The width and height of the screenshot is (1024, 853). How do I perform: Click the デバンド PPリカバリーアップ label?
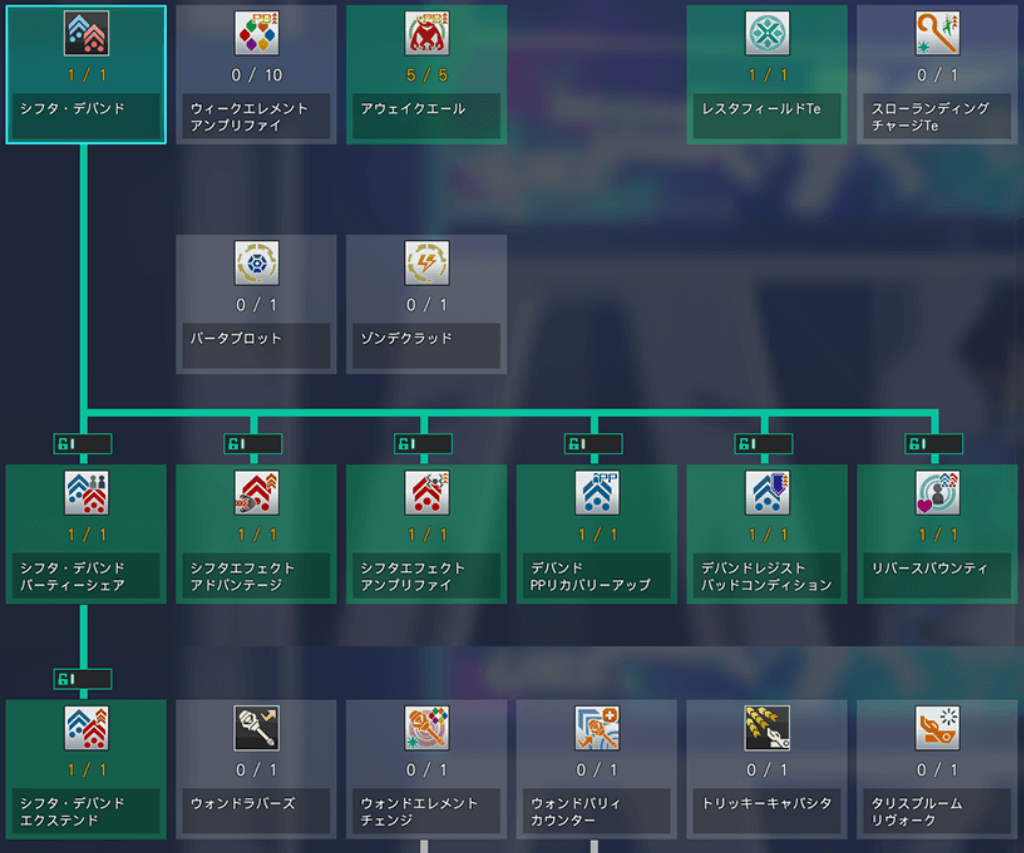(596, 576)
